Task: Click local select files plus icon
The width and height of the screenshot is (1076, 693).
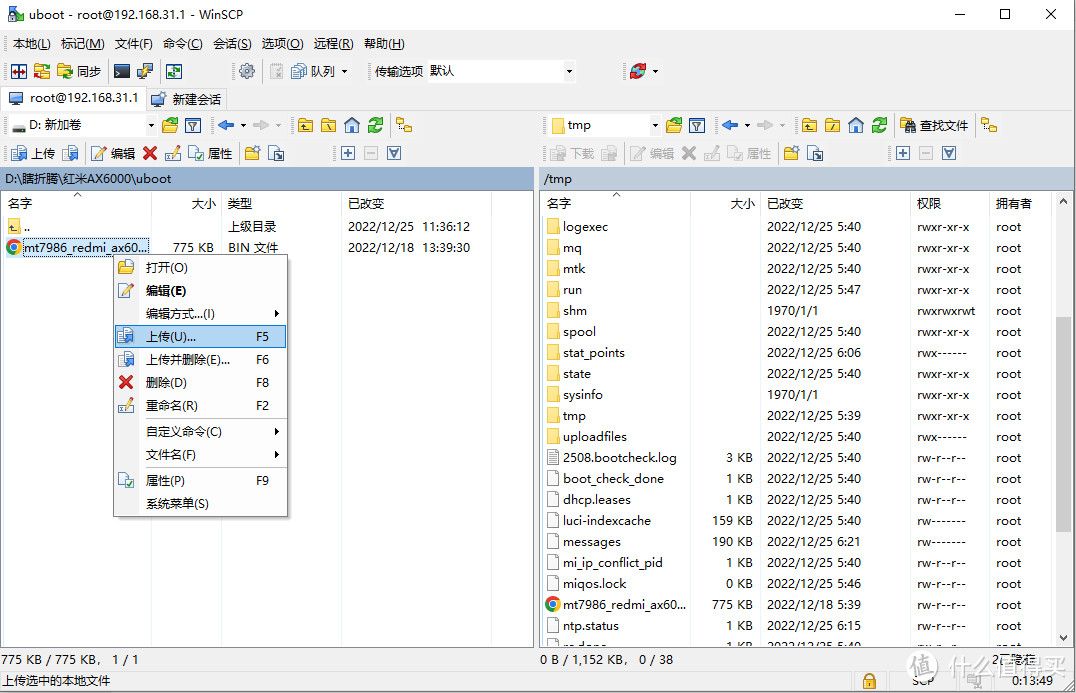Action: tap(348, 154)
